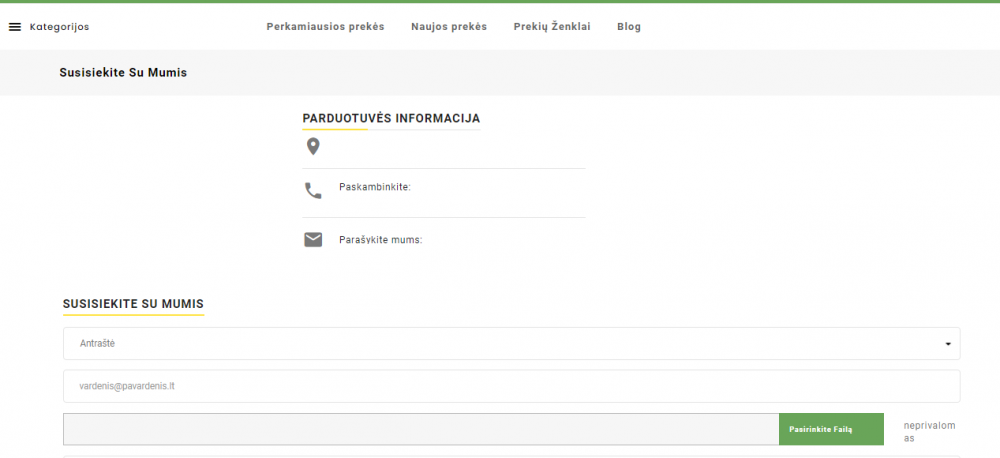Viewport: 1000px width, 458px height.
Task: Open the hamburger Kategorijos menu icon
Action: point(15,27)
